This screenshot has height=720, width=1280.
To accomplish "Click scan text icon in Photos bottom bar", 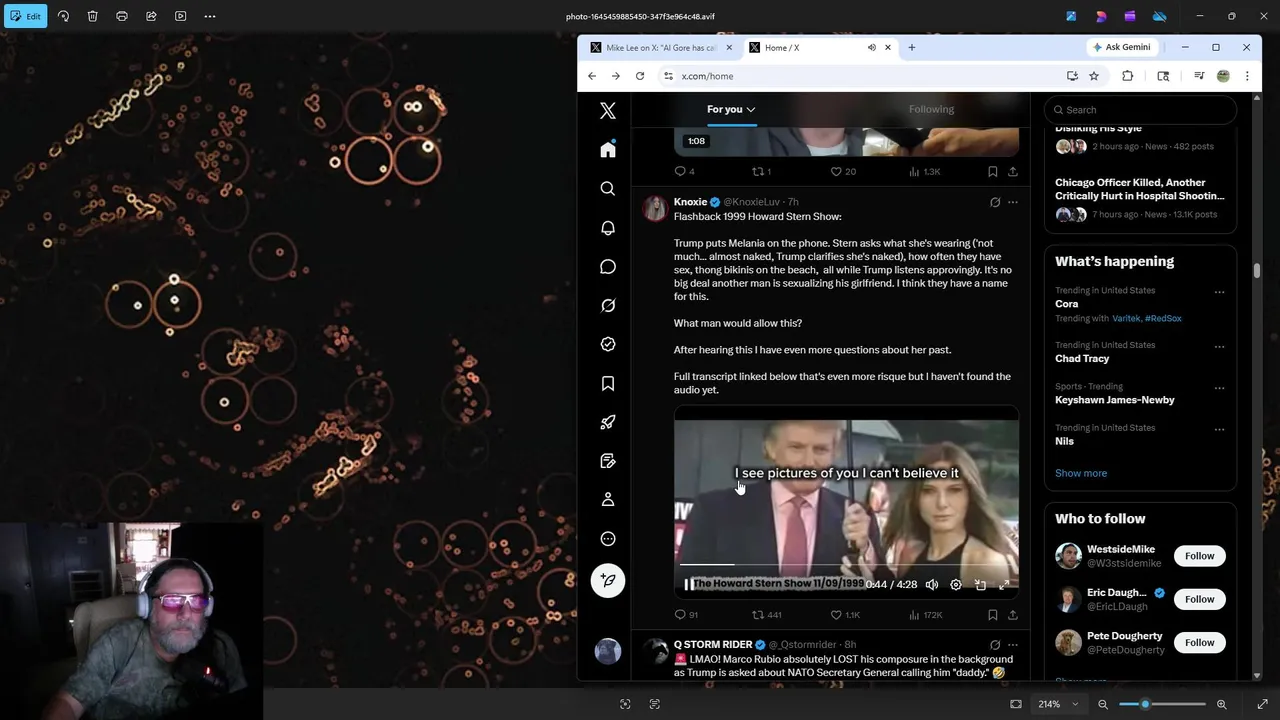I will pyautogui.click(x=655, y=704).
